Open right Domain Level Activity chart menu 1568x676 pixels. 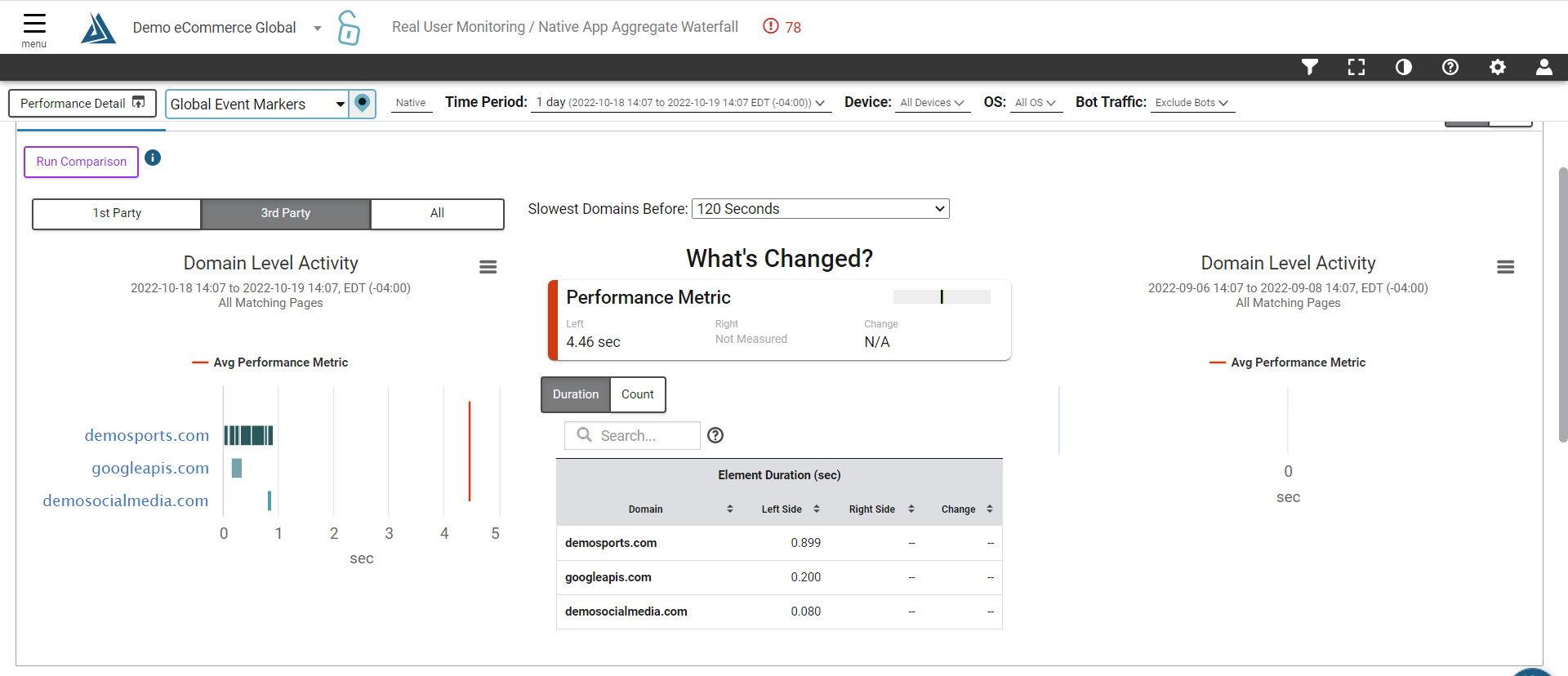(1505, 267)
